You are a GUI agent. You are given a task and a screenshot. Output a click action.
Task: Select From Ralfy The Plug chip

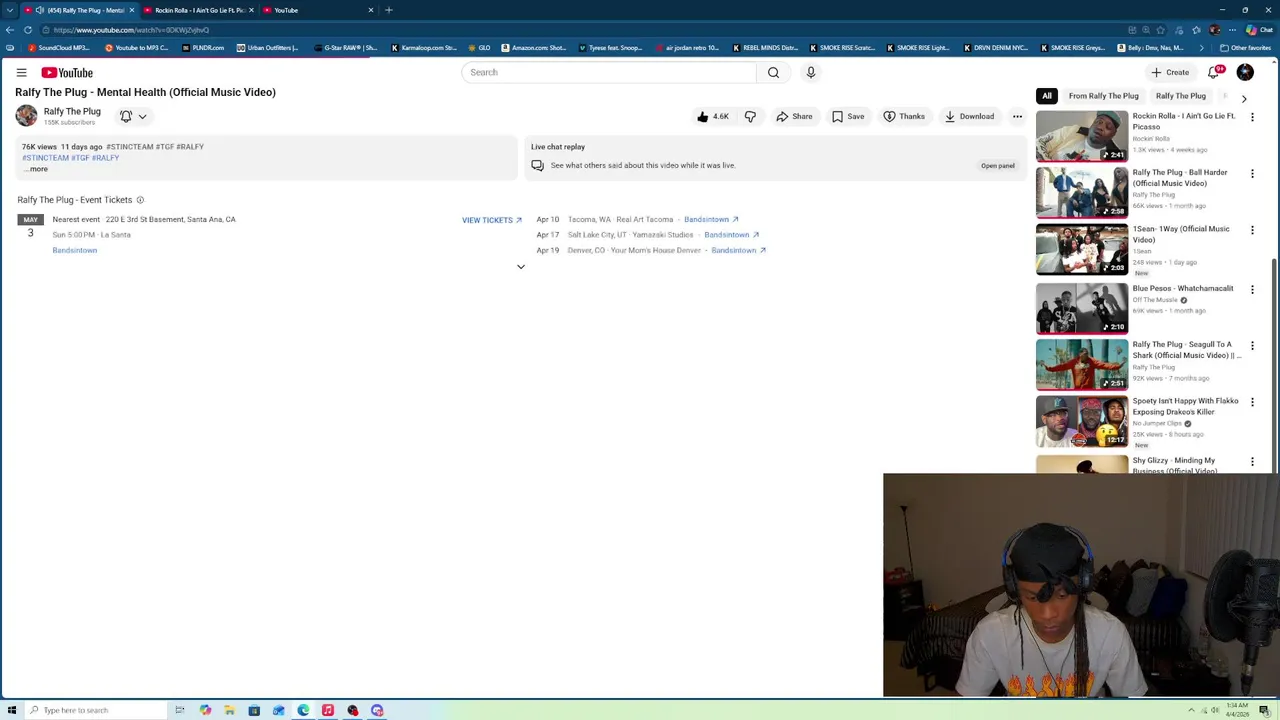tap(1103, 96)
